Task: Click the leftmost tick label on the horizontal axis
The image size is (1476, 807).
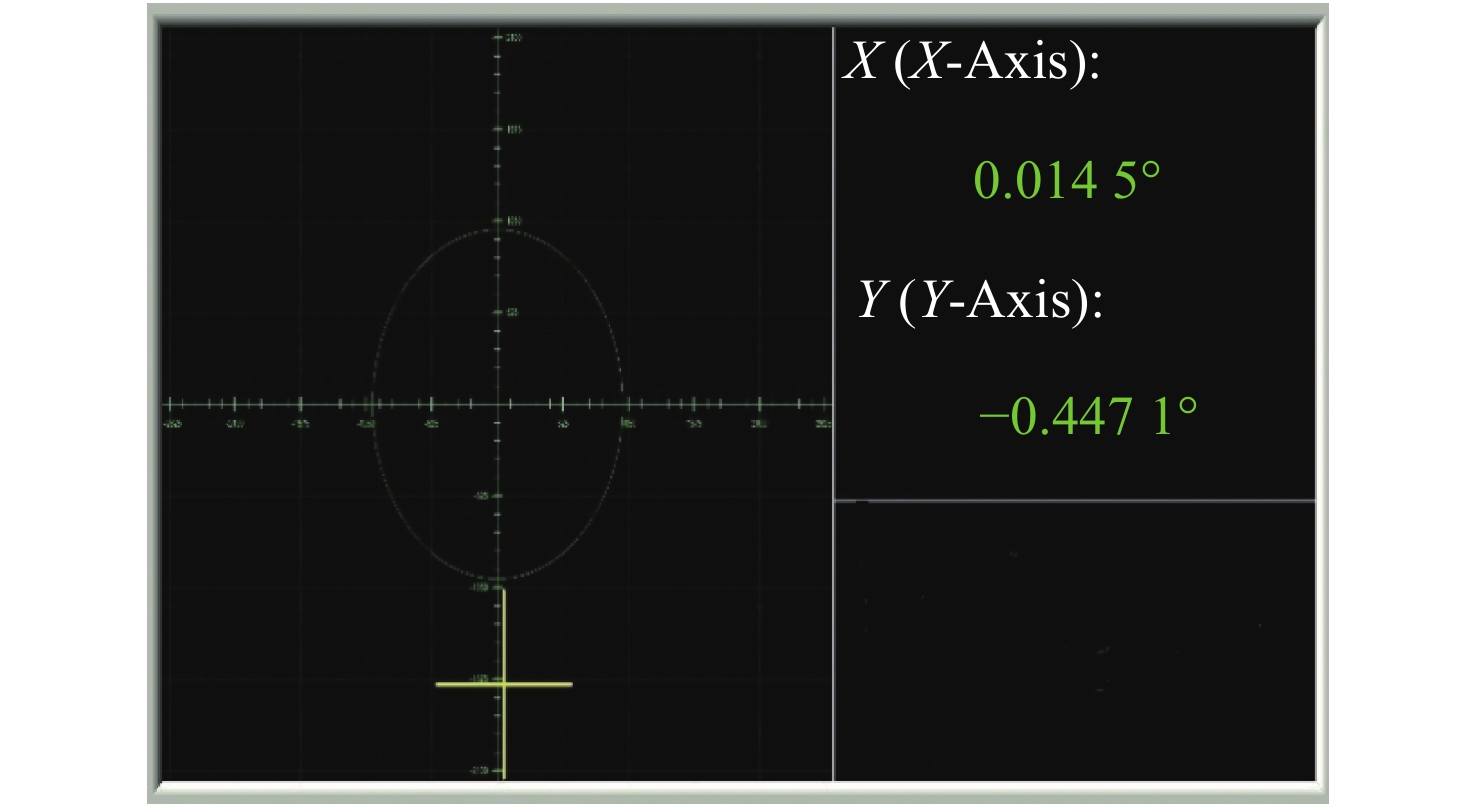Action: 173,423
